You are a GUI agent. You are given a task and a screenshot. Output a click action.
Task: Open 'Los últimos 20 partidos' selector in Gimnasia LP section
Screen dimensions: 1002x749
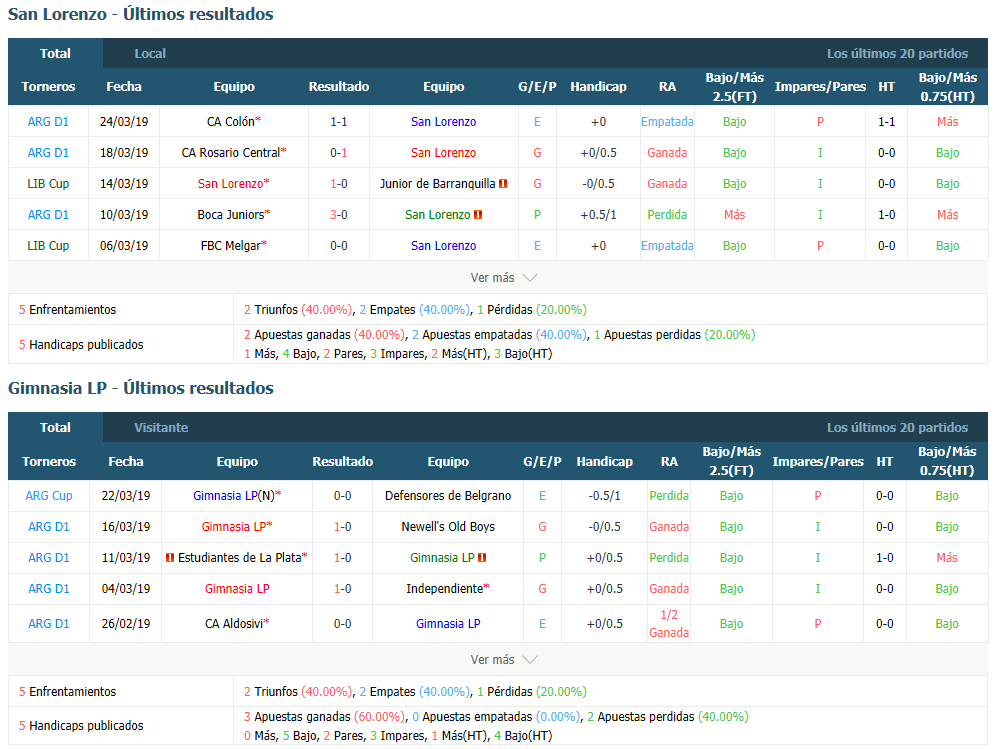(x=897, y=428)
